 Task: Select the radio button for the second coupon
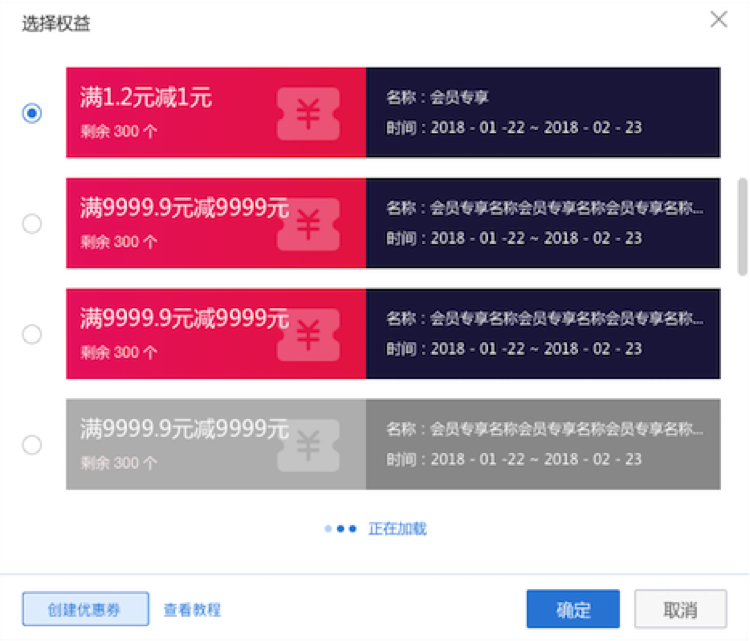(x=32, y=224)
